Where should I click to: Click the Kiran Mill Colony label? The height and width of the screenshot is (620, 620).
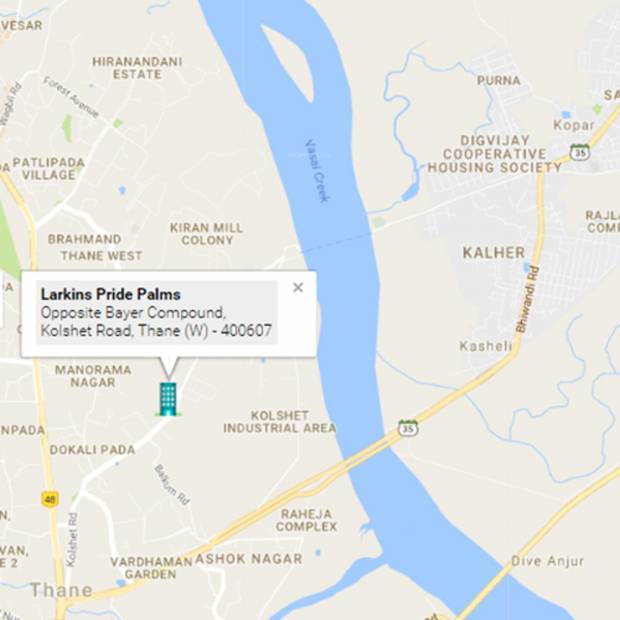coord(206,234)
